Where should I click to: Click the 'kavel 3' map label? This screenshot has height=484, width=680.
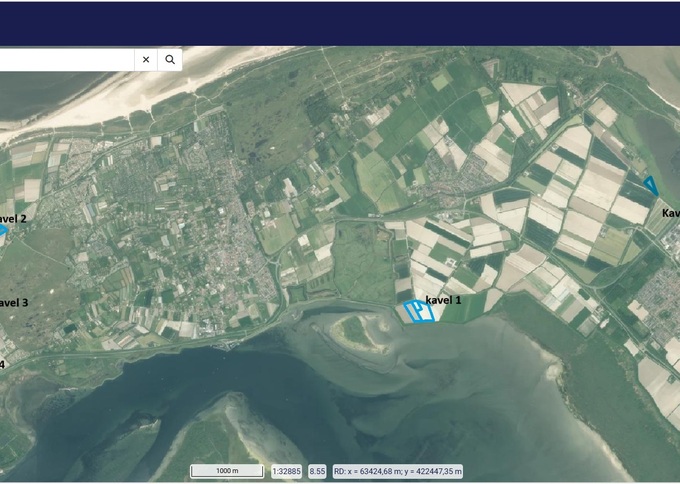[14, 302]
